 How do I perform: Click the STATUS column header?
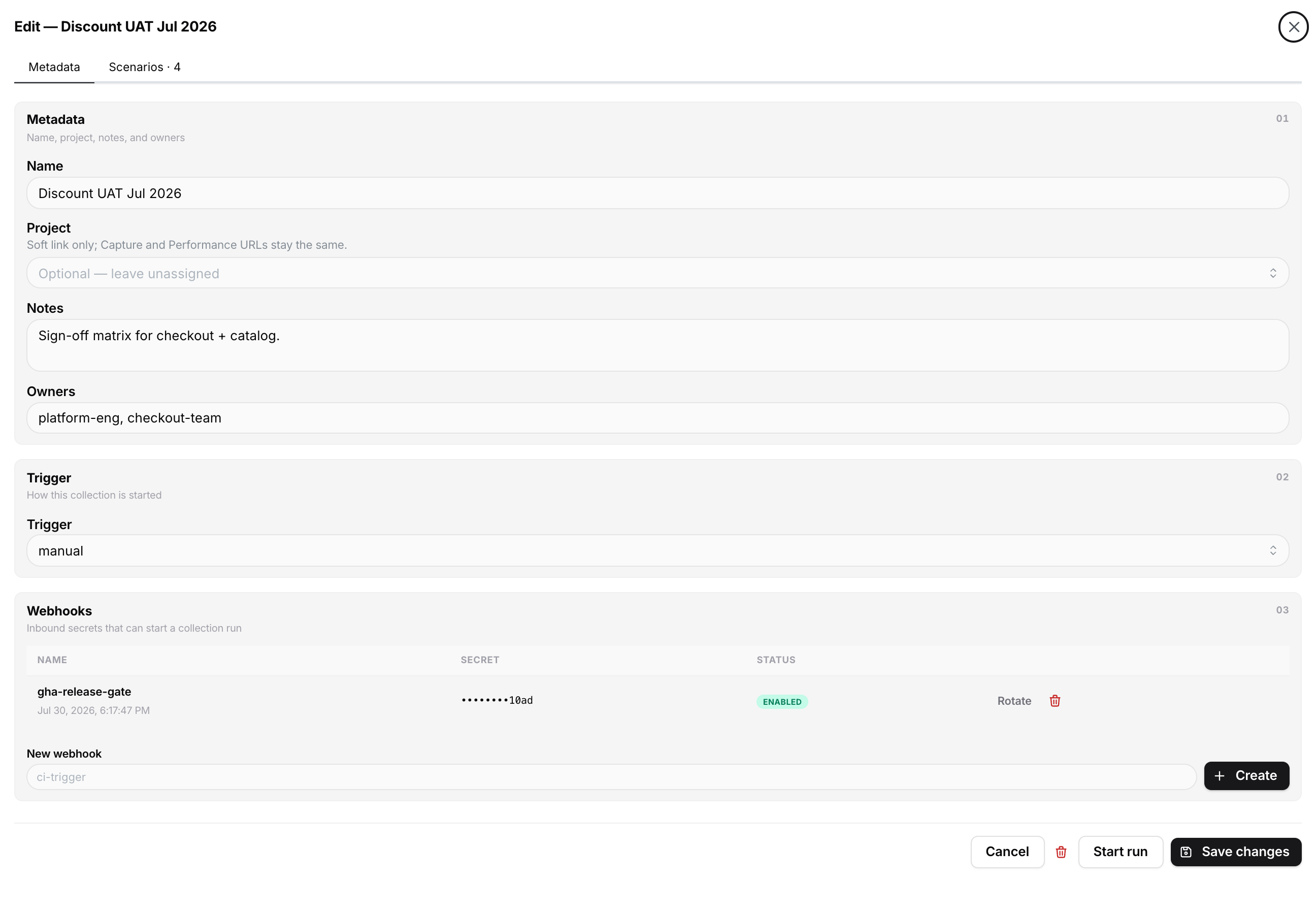[x=775, y=660]
